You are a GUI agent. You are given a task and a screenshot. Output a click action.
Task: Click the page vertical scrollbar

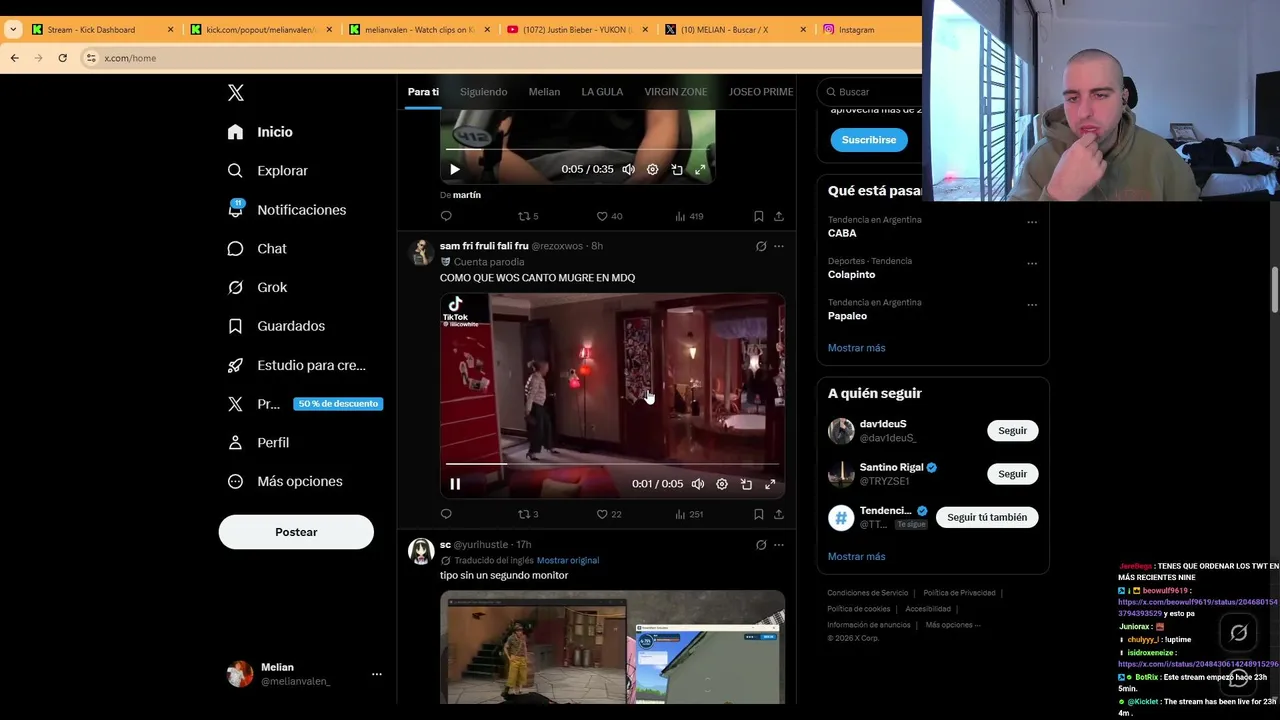coord(1274,290)
